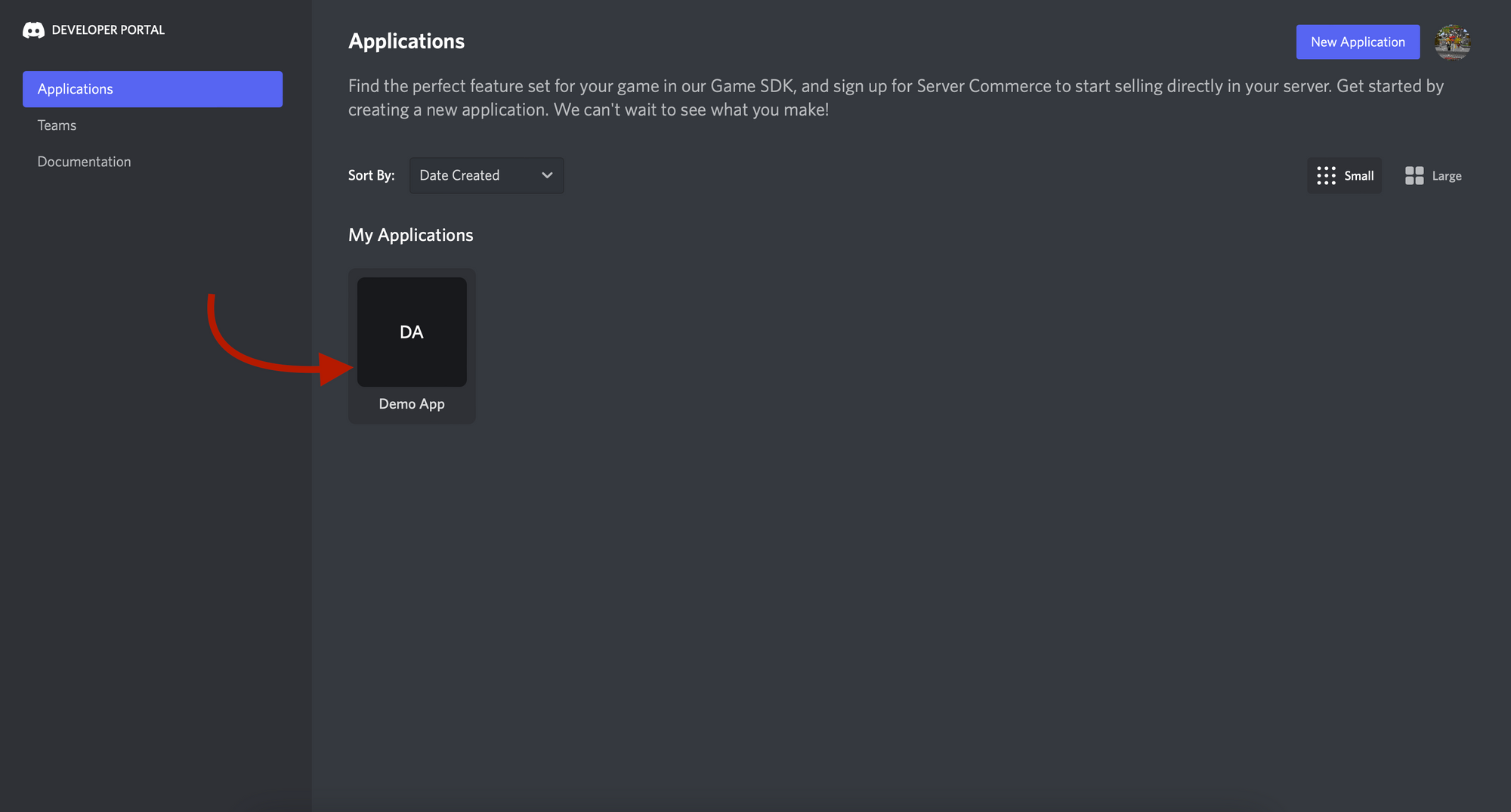Click the Discord logo icon
This screenshot has height=812, width=1511.
(33, 30)
